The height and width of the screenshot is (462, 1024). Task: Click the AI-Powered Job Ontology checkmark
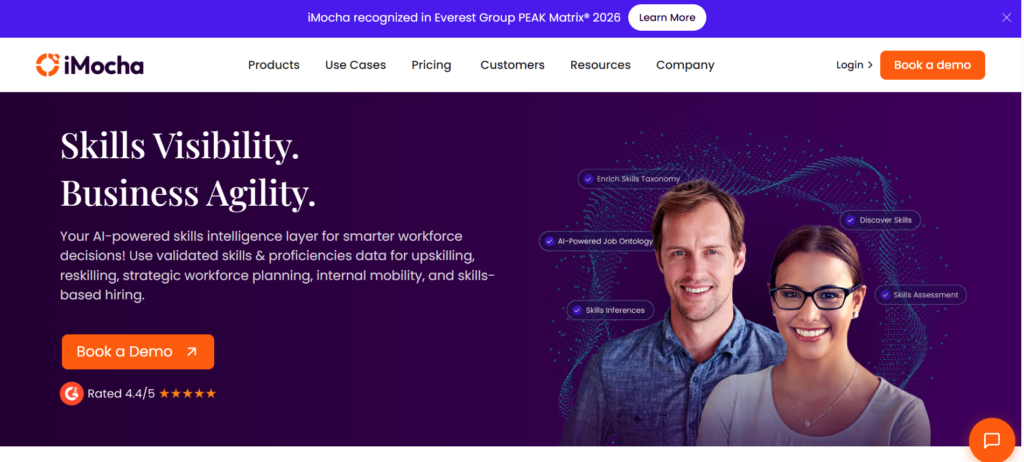(549, 241)
